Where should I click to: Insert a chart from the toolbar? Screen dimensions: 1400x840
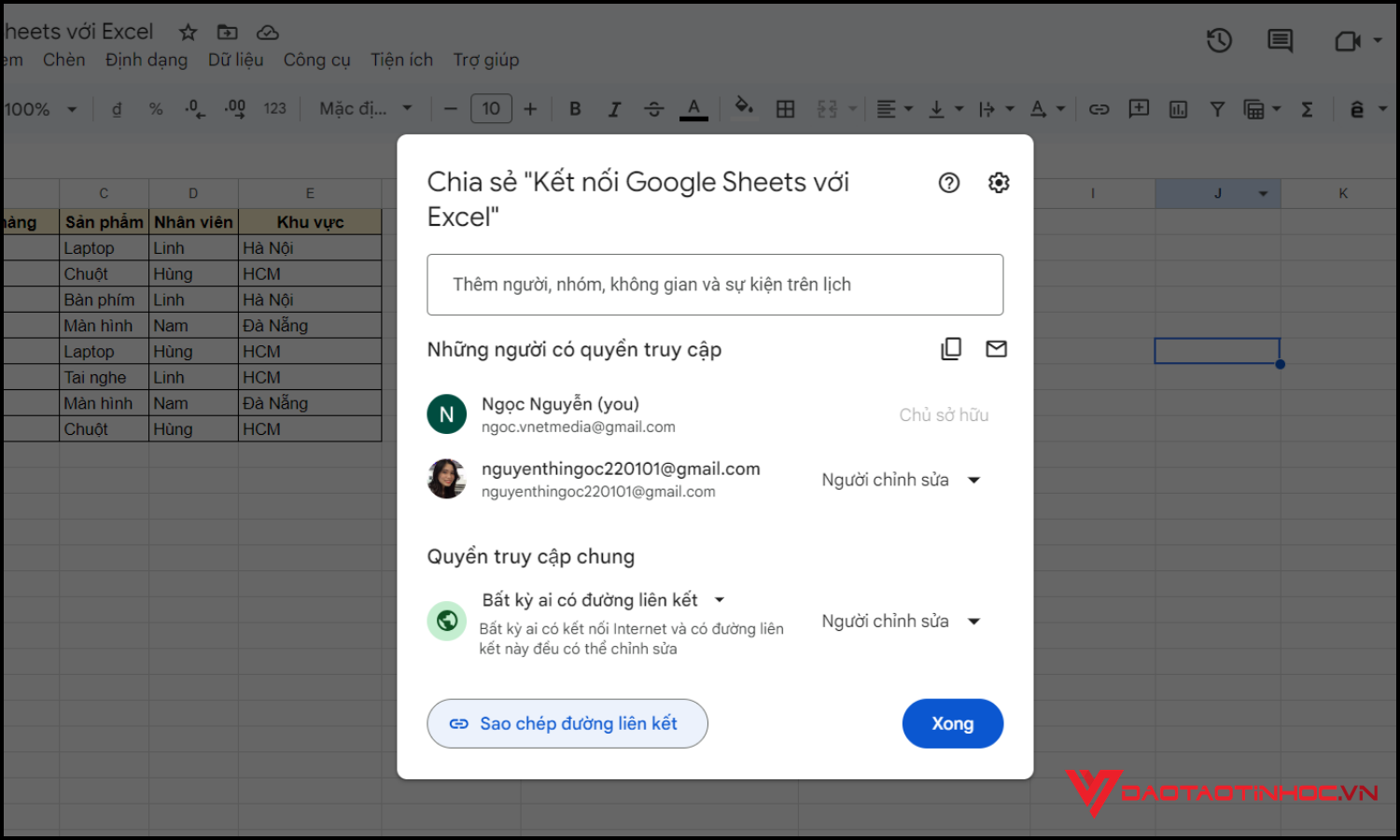click(1177, 108)
